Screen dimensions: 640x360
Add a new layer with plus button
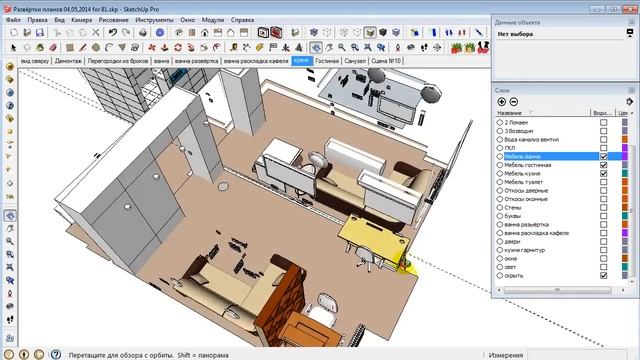coord(502,102)
